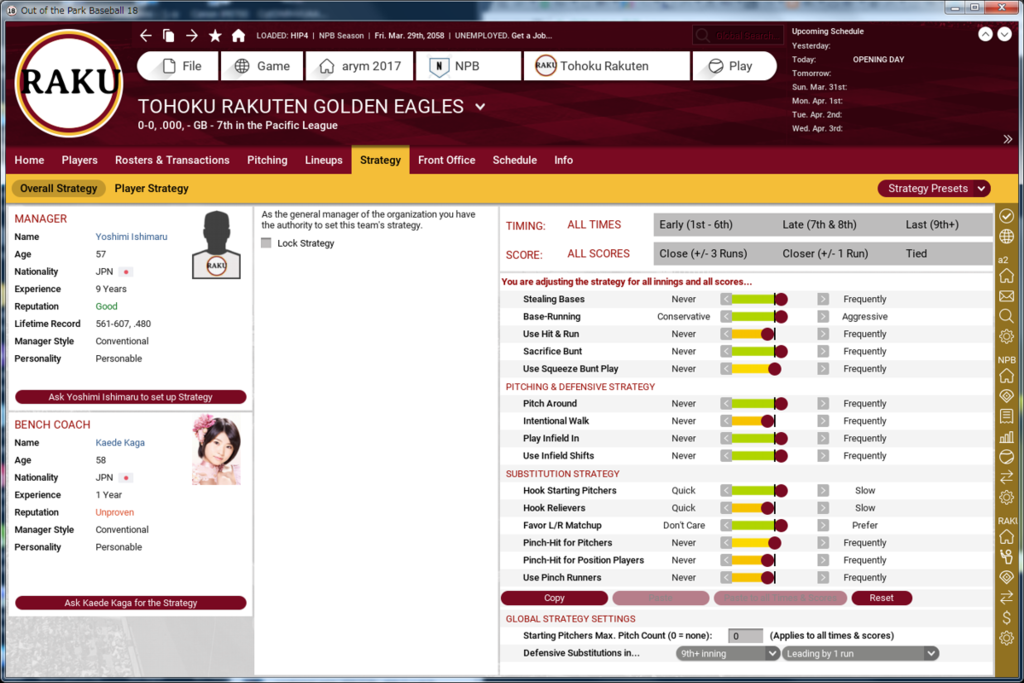
Task: Switch to the Pitching tab
Action: point(267,160)
